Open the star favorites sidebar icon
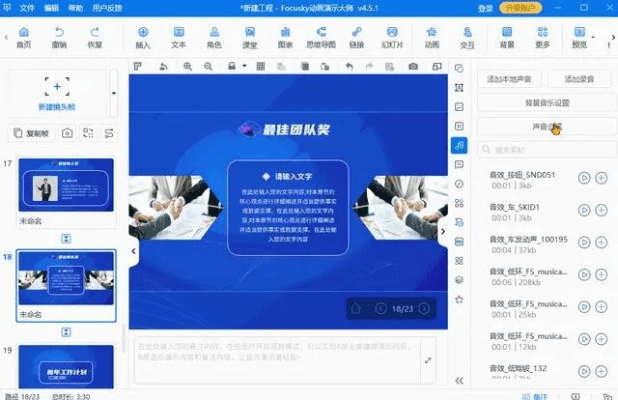Viewport: 618px width, 400px height. point(459,300)
